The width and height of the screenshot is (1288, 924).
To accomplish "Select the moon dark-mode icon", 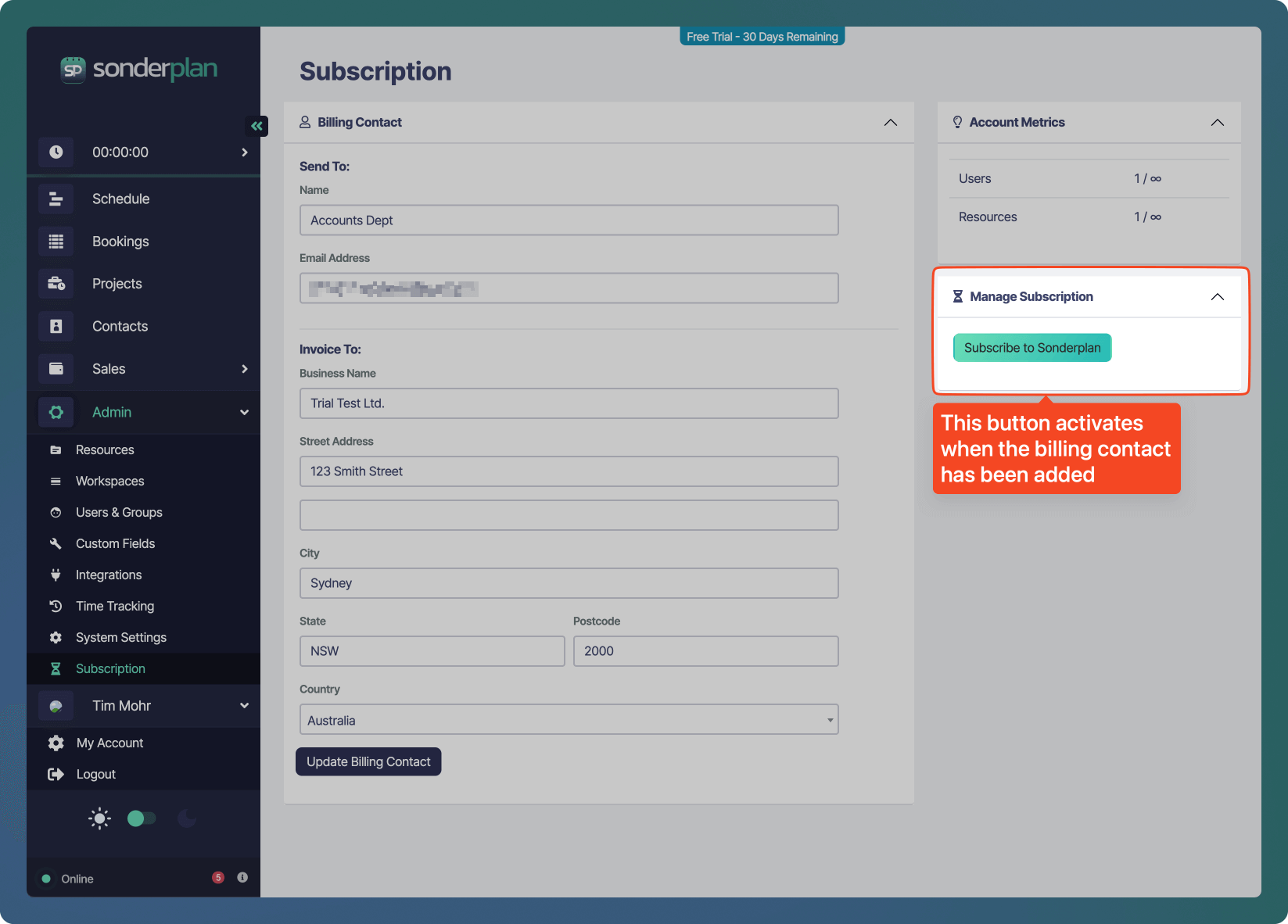I will pyautogui.click(x=186, y=818).
